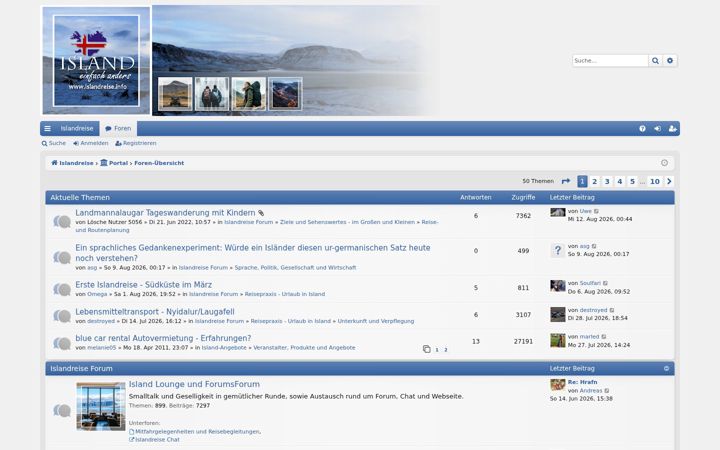Open blue car rental Autovermietung topic

[163, 338]
